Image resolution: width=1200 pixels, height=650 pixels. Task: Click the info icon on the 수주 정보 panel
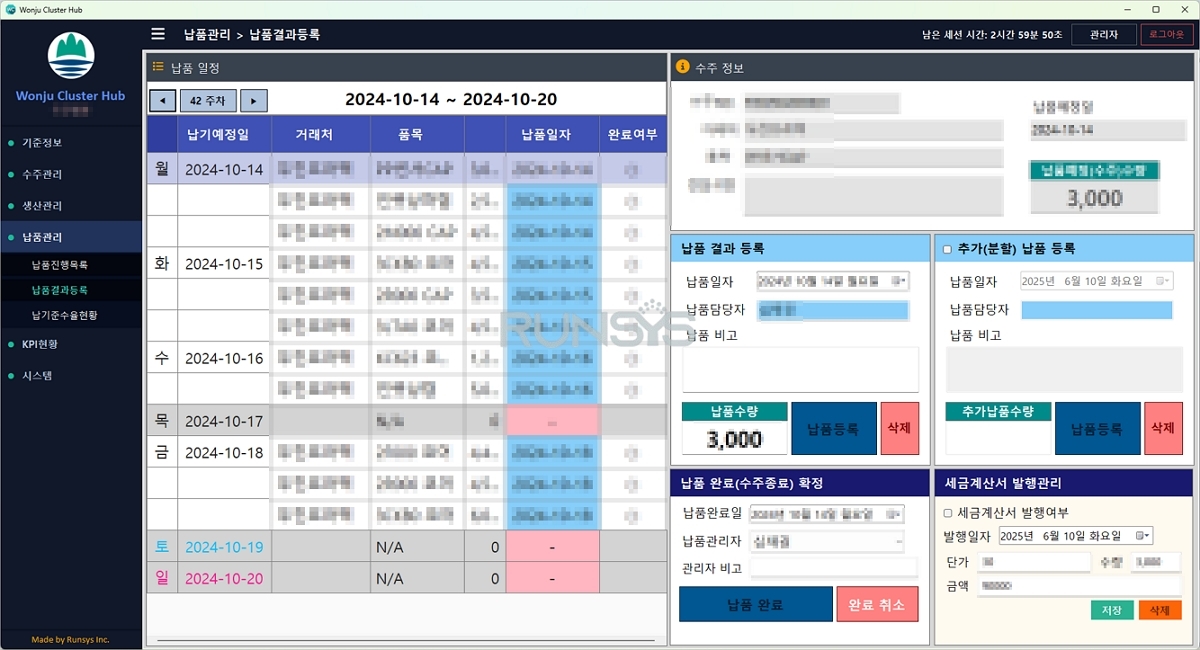[682, 67]
